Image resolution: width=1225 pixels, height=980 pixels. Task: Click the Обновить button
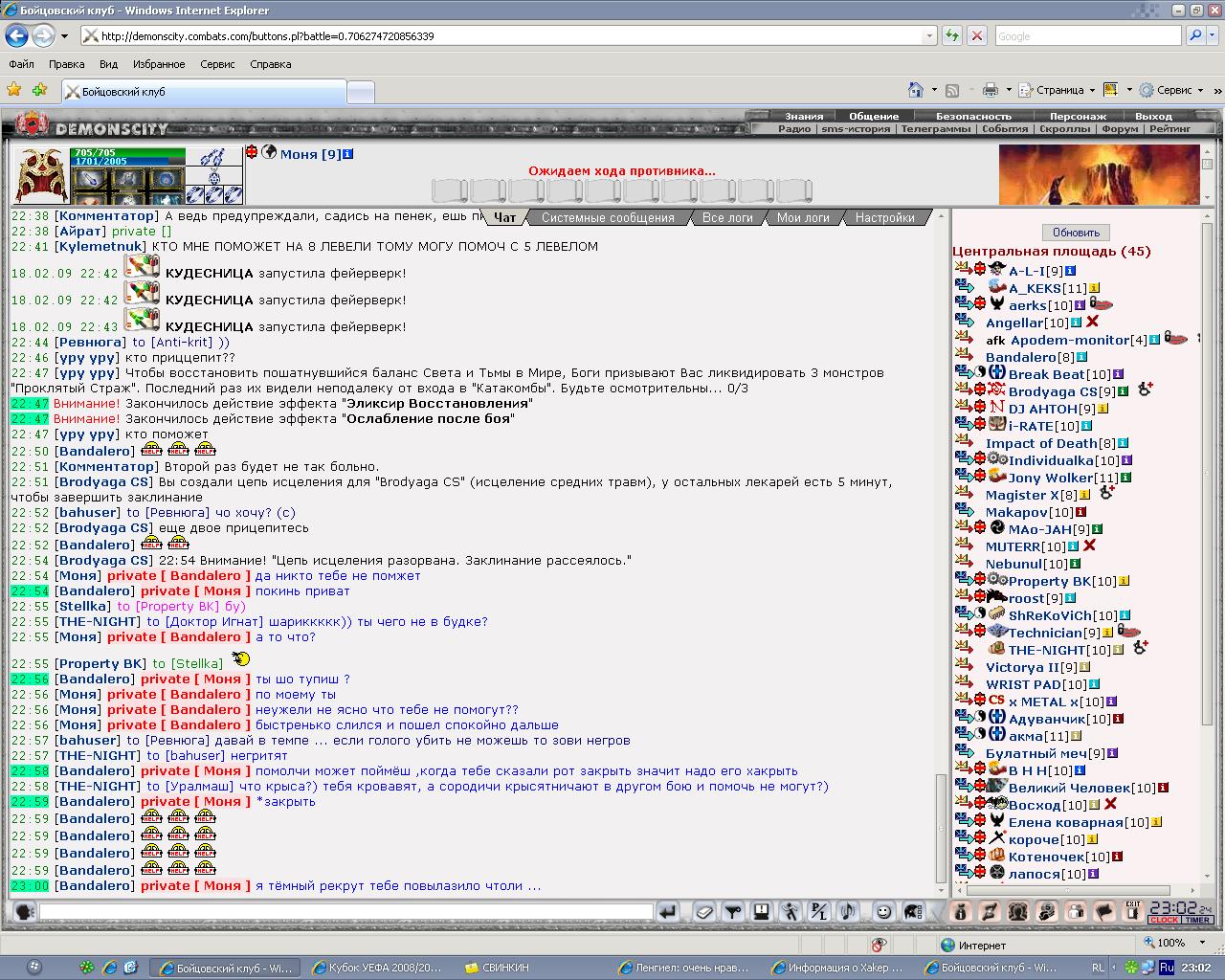(1076, 233)
